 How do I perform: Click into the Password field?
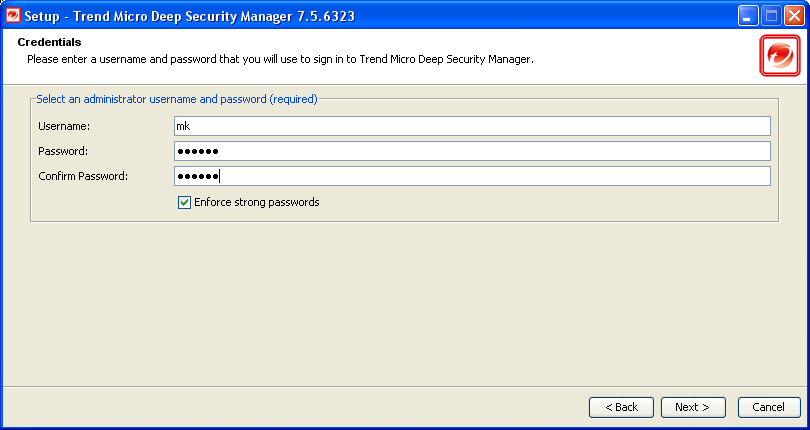(472, 151)
